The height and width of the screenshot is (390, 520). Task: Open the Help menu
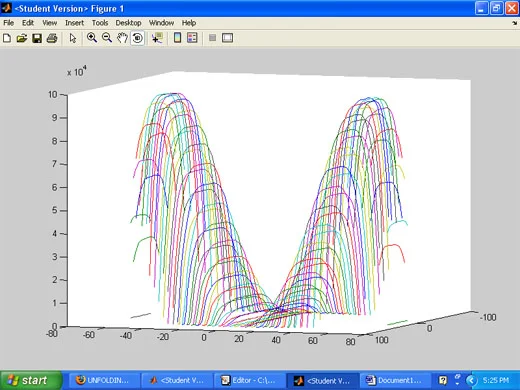click(189, 23)
